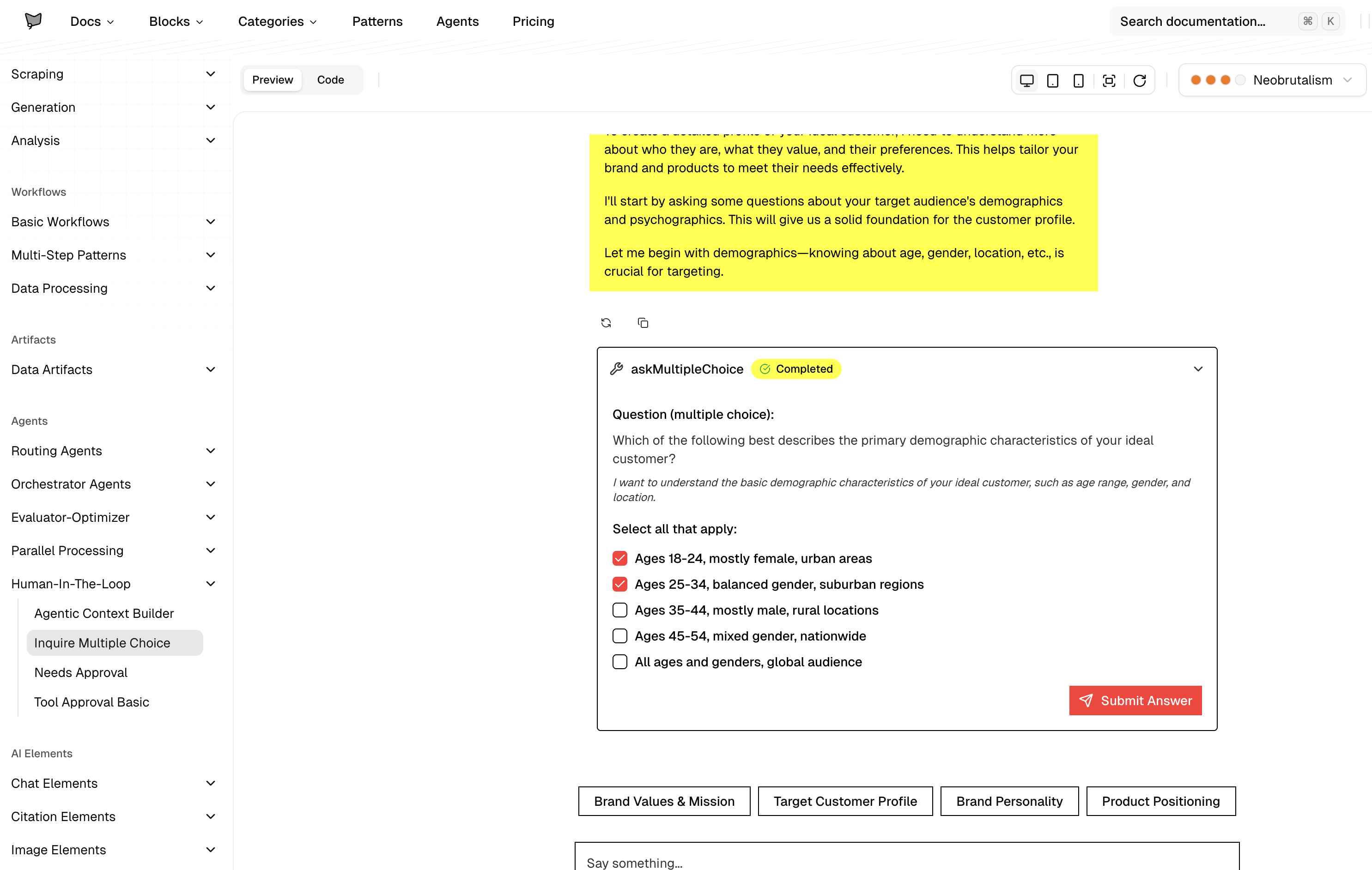Go to the Pricing page

[533, 21]
